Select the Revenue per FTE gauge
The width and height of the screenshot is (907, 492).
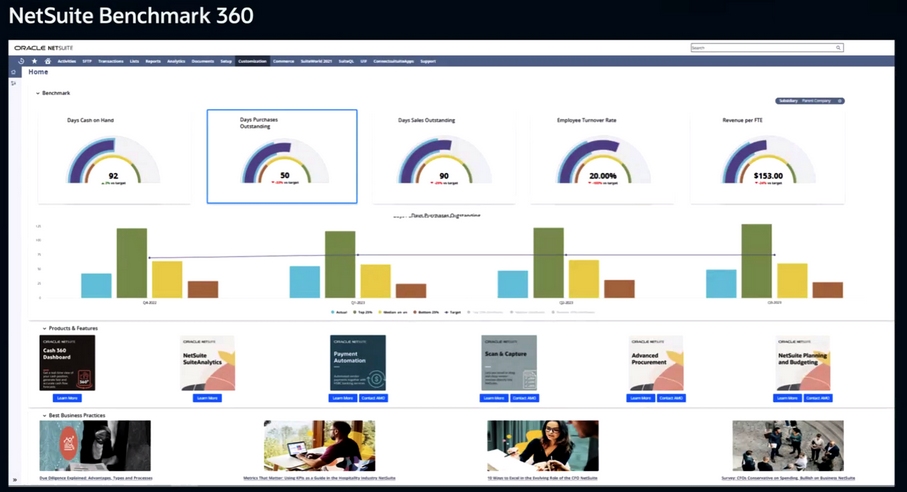click(x=768, y=157)
